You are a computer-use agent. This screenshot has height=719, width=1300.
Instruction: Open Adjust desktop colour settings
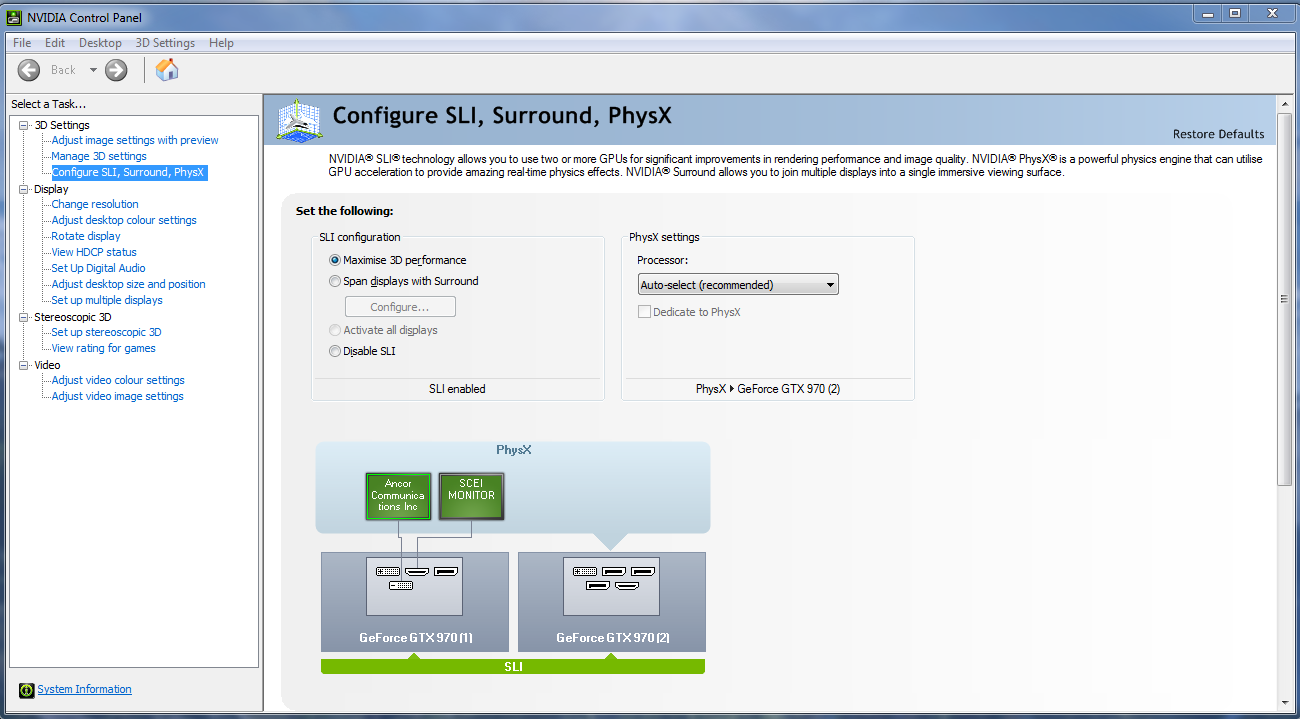pos(124,220)
